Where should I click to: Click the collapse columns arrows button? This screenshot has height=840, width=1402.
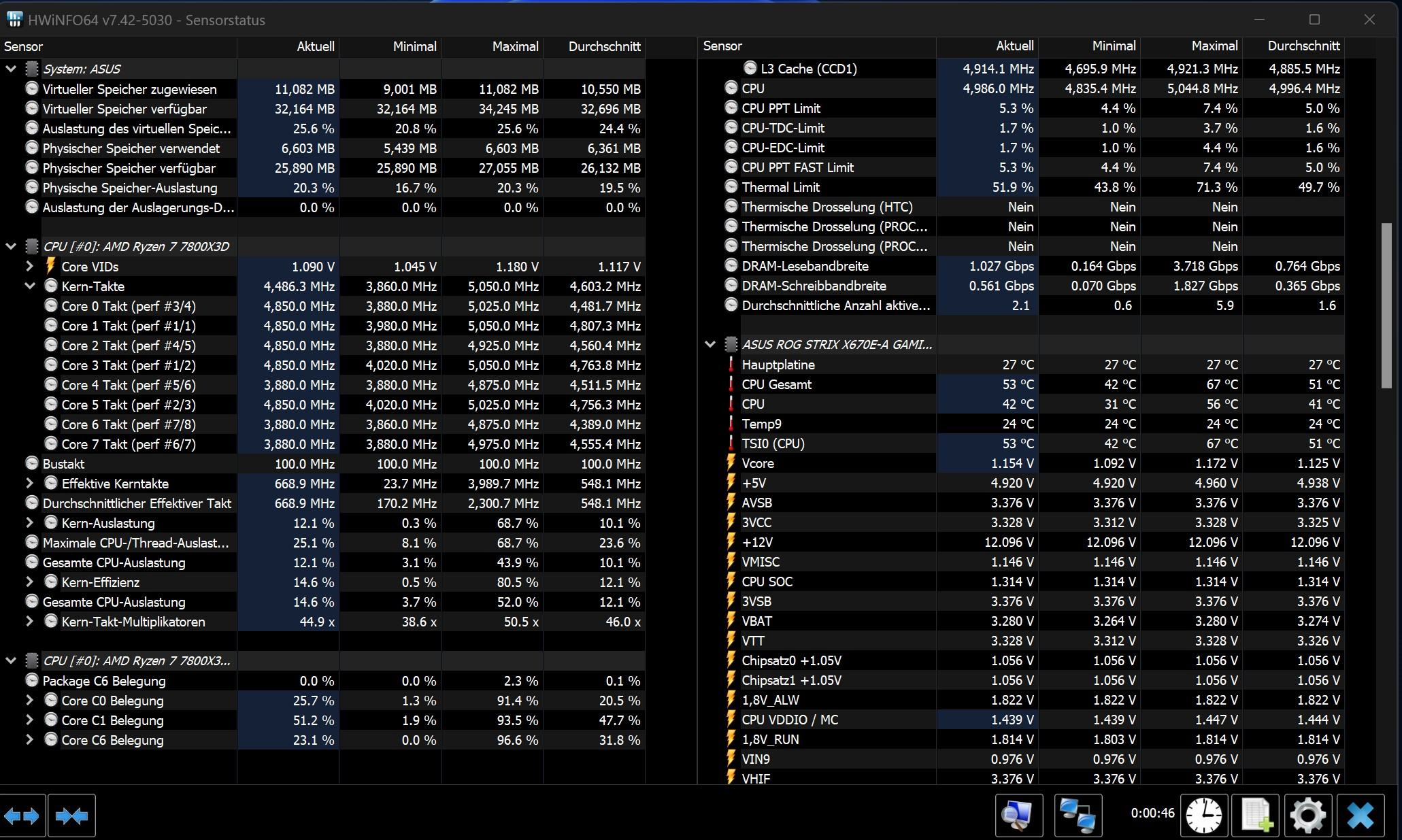click(x=72, y=816)
